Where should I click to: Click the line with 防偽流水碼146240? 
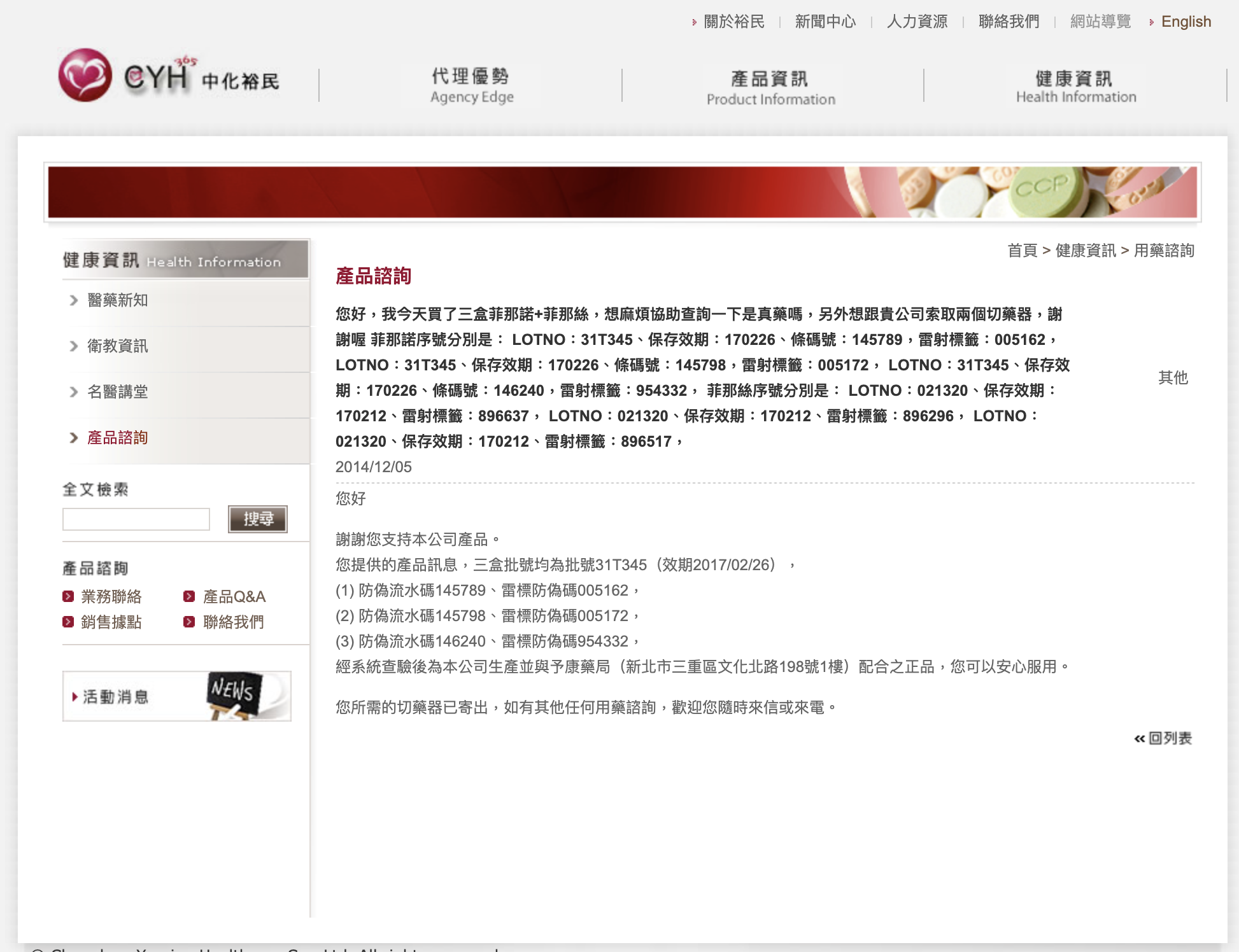click(488, 641)
